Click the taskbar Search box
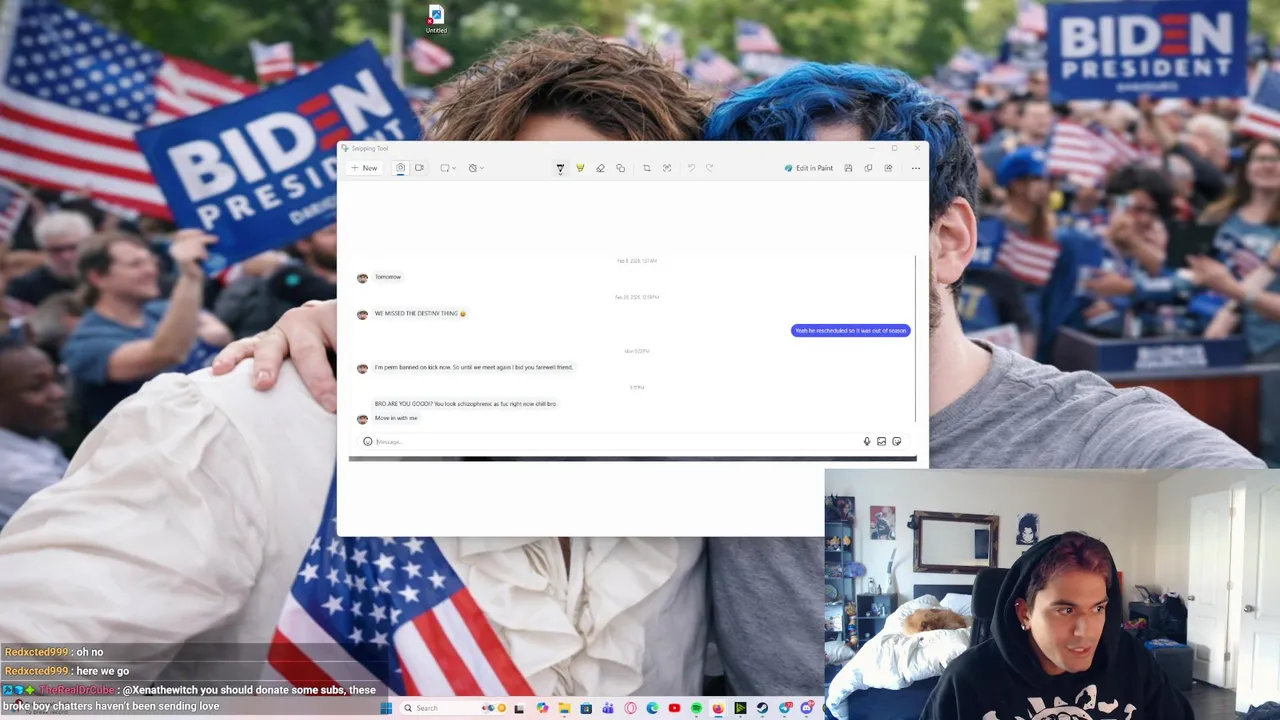 tap(453, 708)
